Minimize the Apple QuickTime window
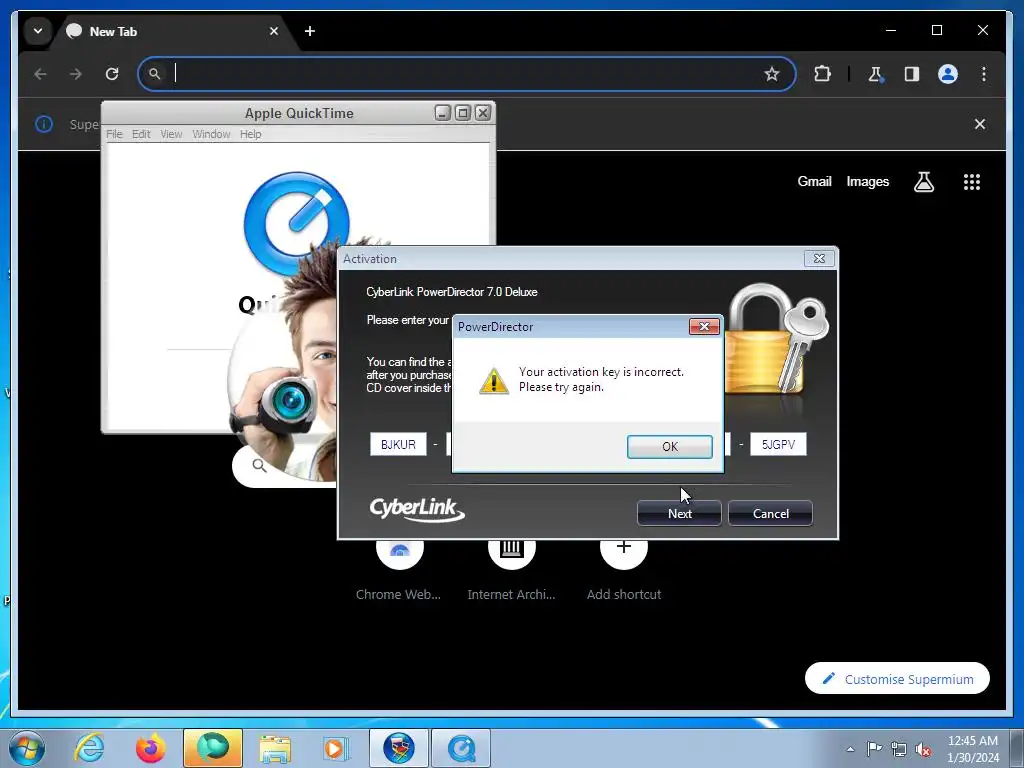 tap(443, 113)
